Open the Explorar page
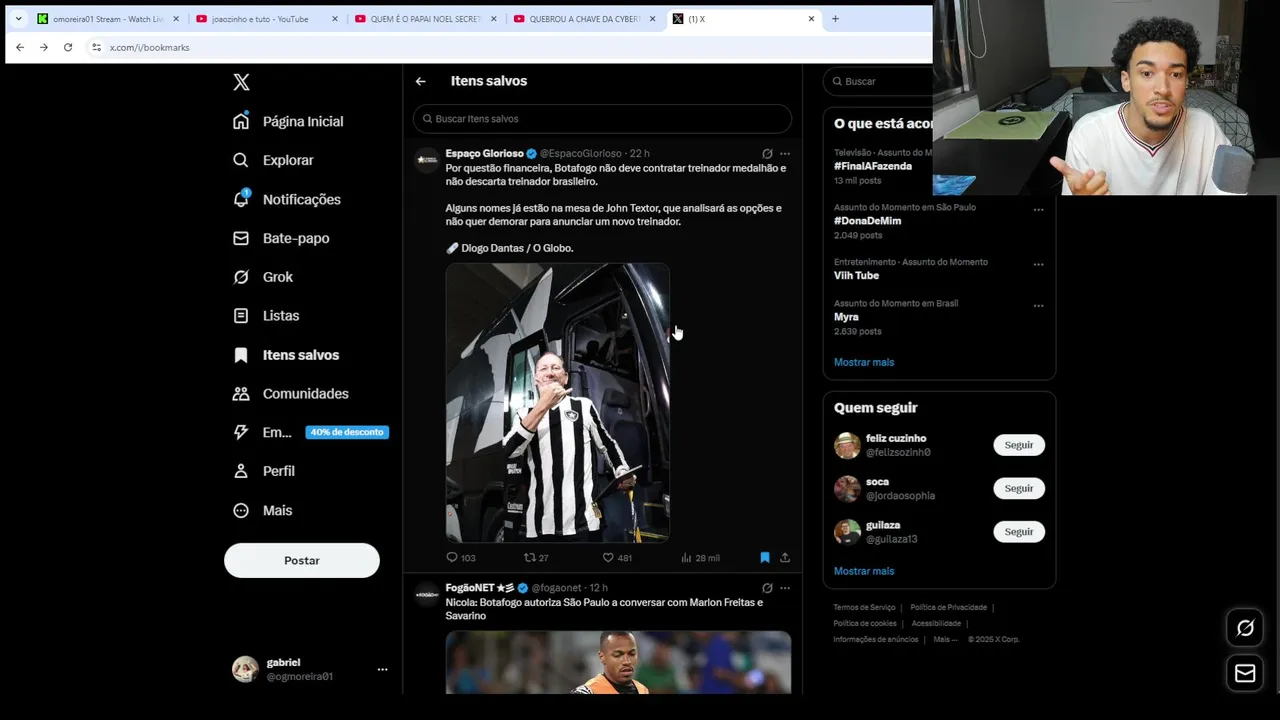 [273, 160]
